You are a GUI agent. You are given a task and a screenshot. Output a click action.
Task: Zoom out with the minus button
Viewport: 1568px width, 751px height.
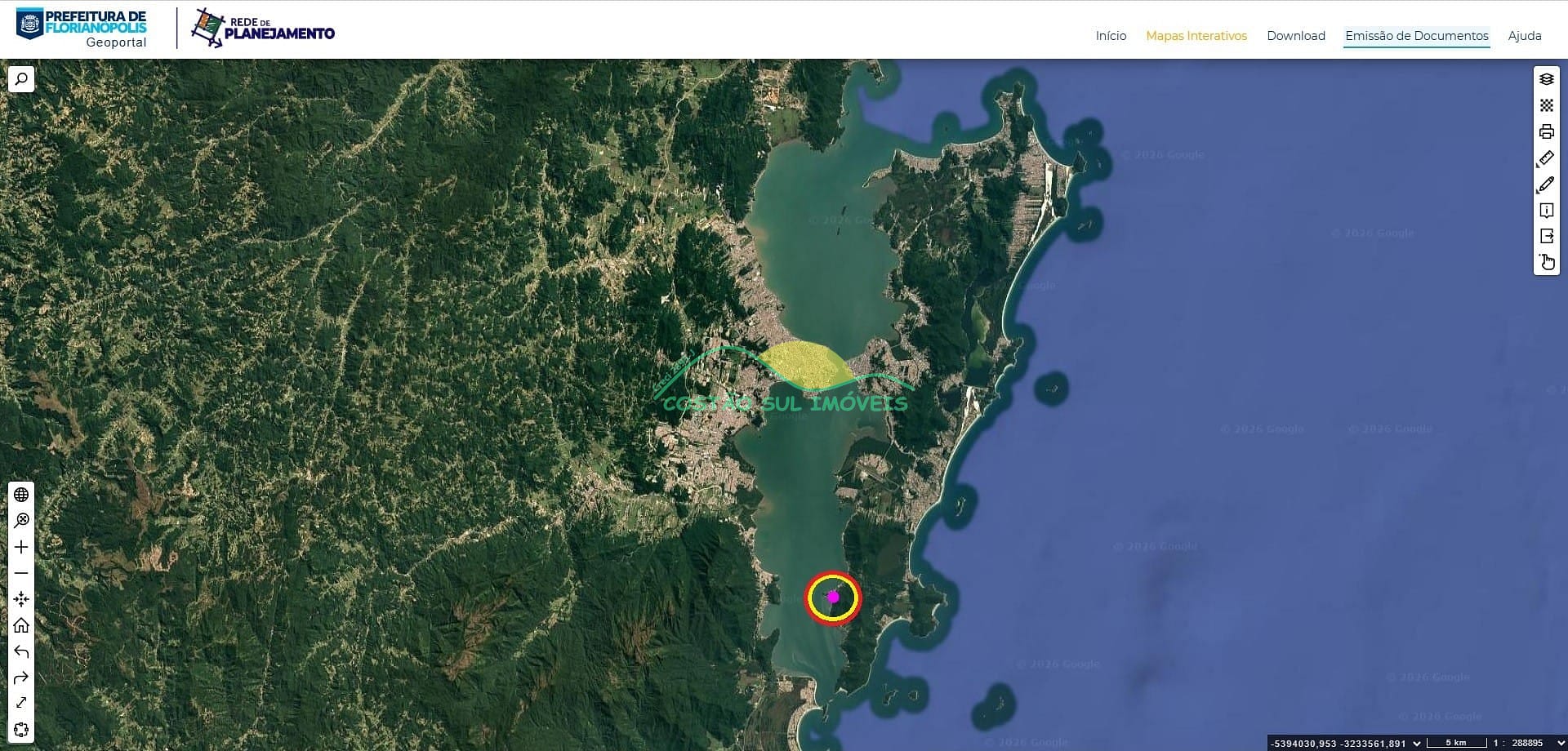21,573
